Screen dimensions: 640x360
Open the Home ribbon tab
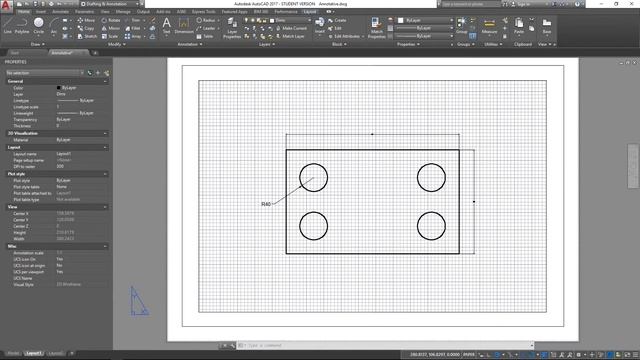click(24, 12)
